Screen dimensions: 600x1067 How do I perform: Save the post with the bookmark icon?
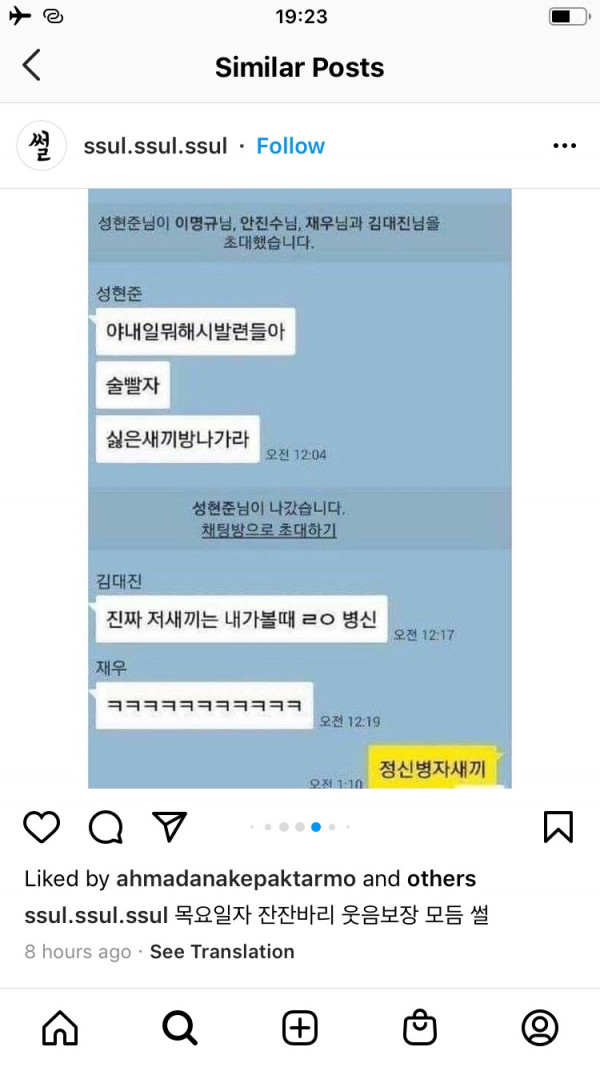click(559, 827)
